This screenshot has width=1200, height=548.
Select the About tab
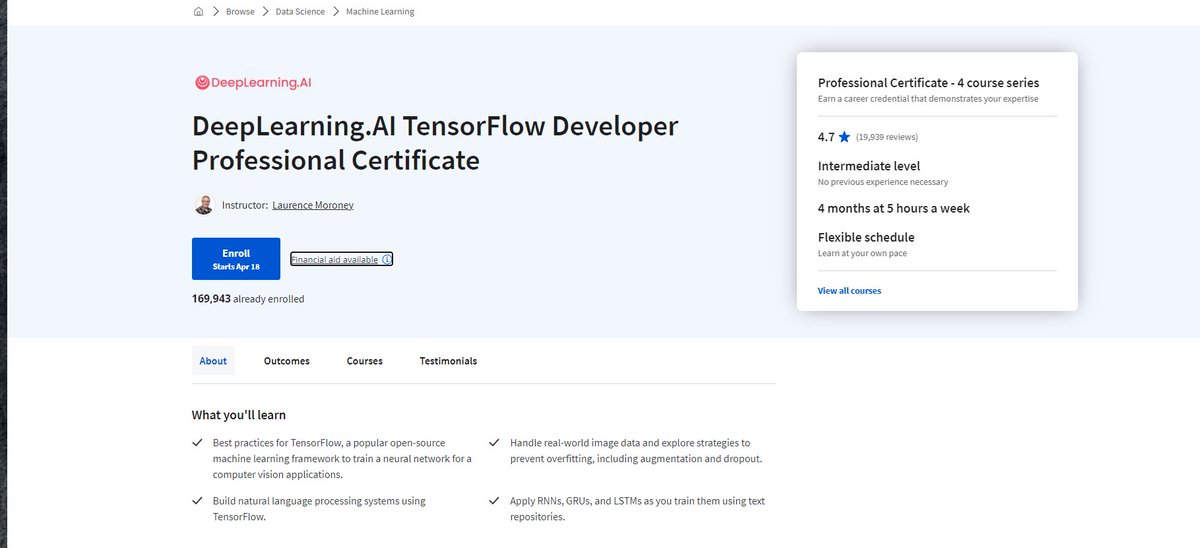[x=213, y=361]
